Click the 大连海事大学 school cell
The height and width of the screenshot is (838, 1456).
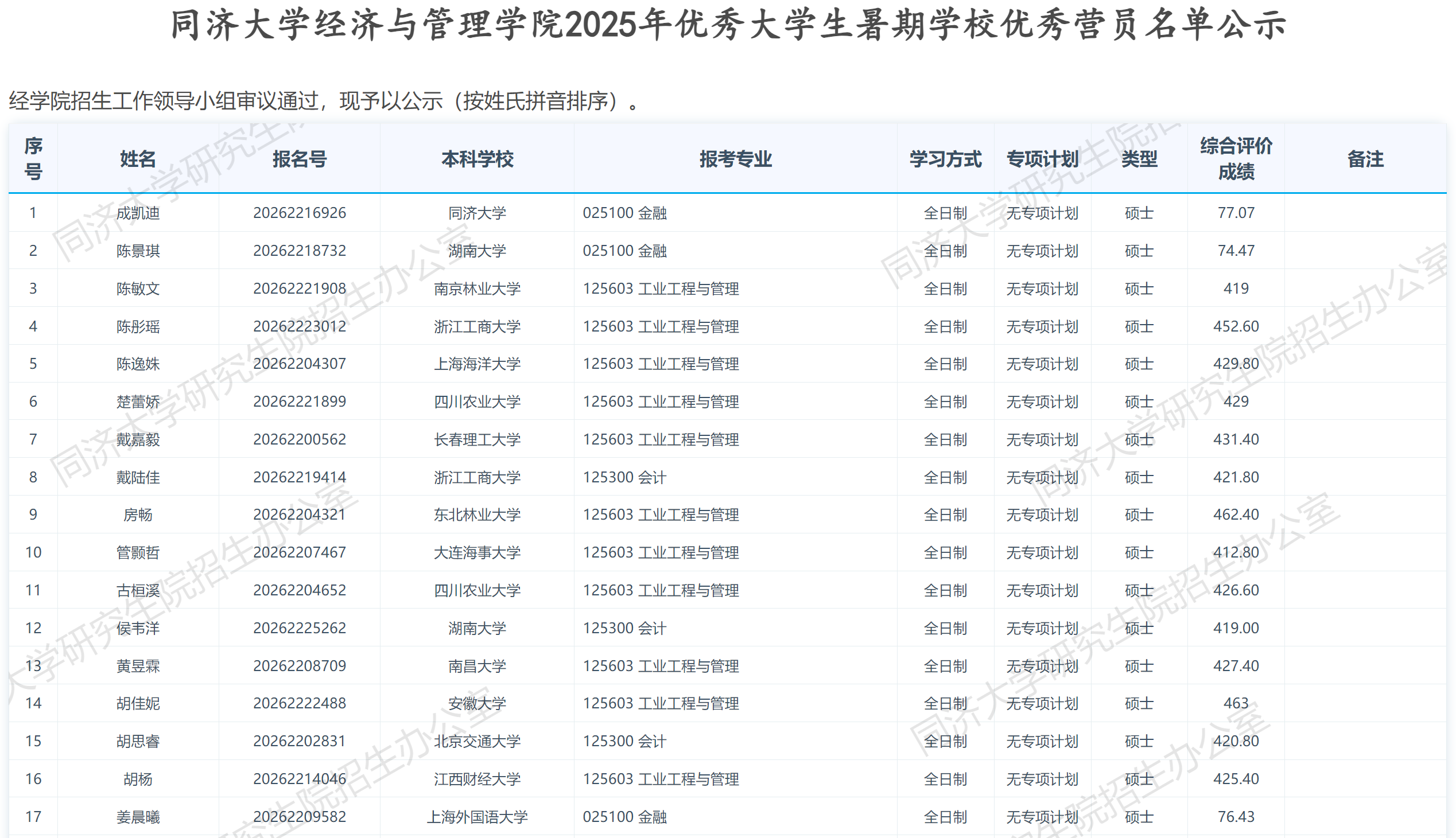(x=477, y=552)
